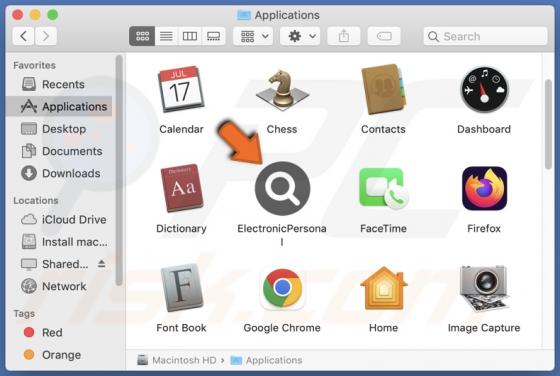Viewport: 560px width, 376px height.
Task: Select the ElectronicPersonal magnifier app icon
Action: (x=282, y=188)
